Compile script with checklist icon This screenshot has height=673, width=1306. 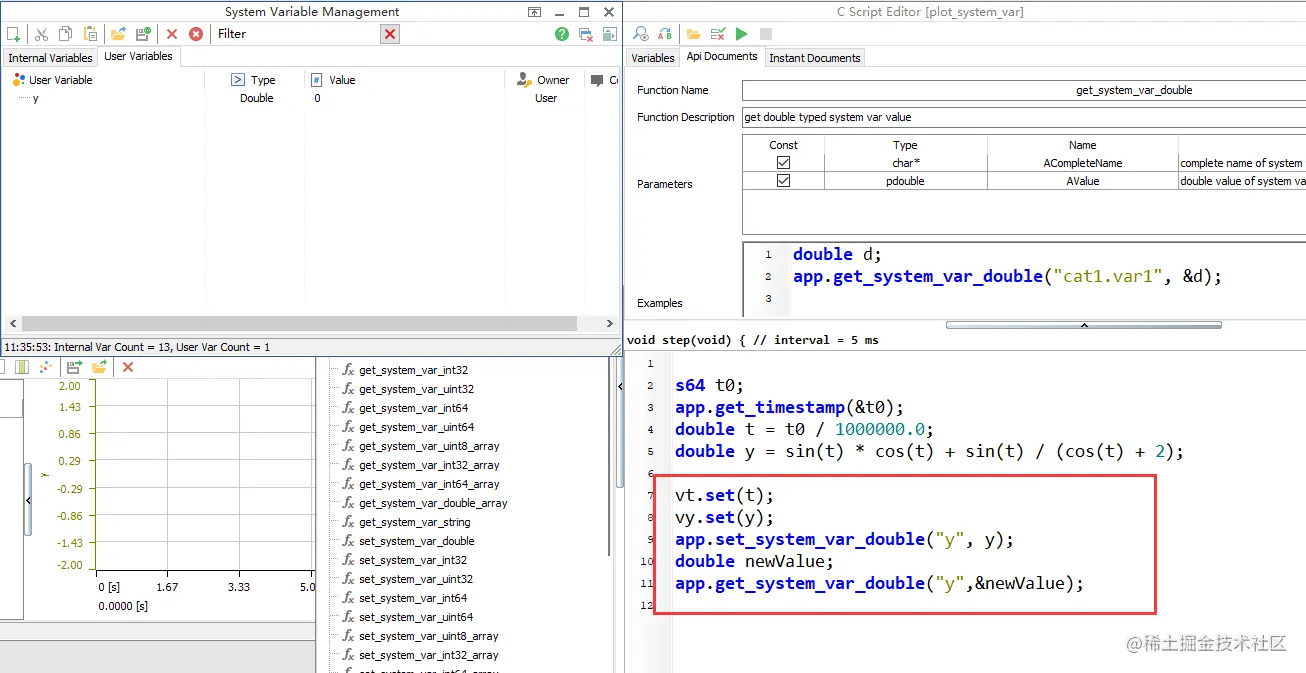coord(718,34)
